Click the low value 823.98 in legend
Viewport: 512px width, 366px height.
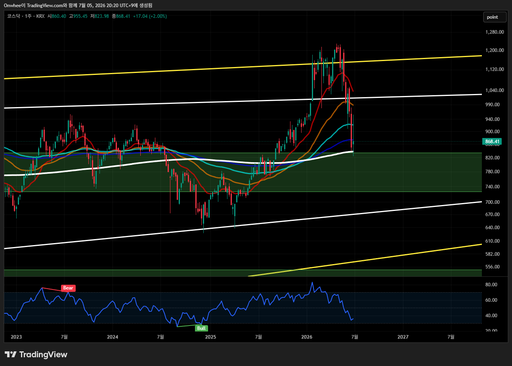[x=101, y=16]
